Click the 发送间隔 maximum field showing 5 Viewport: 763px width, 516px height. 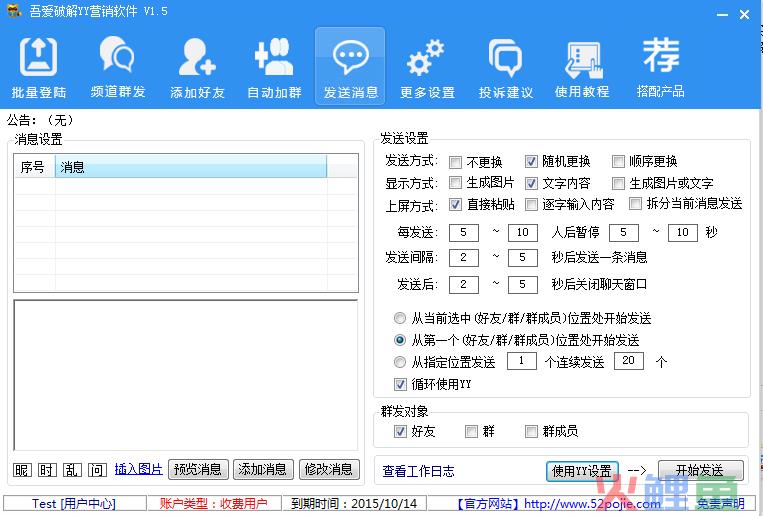pyautogui.click(x=523, y=258)
